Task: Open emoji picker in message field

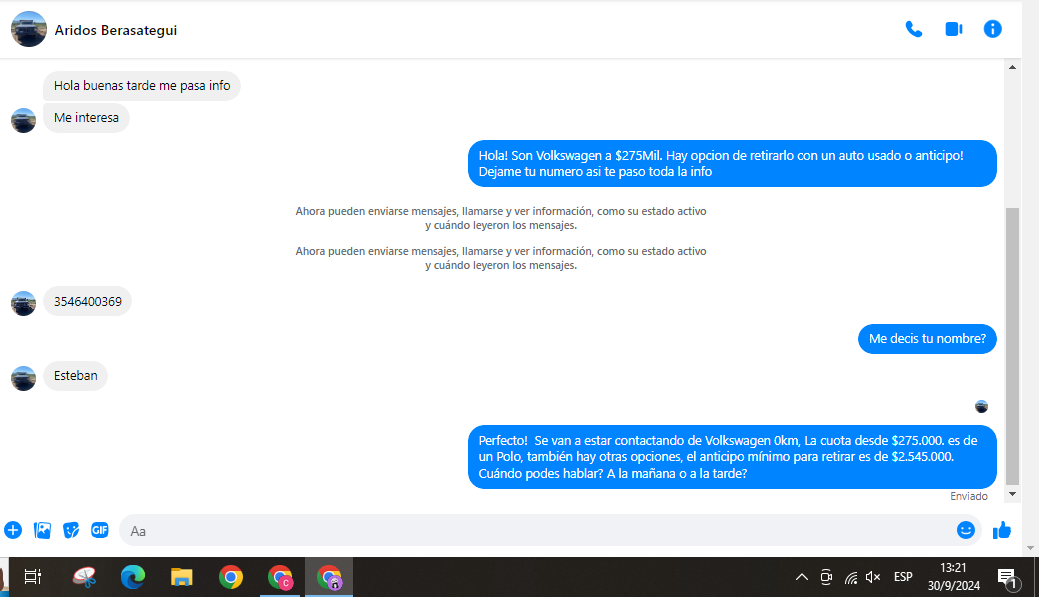Action: 965,530
